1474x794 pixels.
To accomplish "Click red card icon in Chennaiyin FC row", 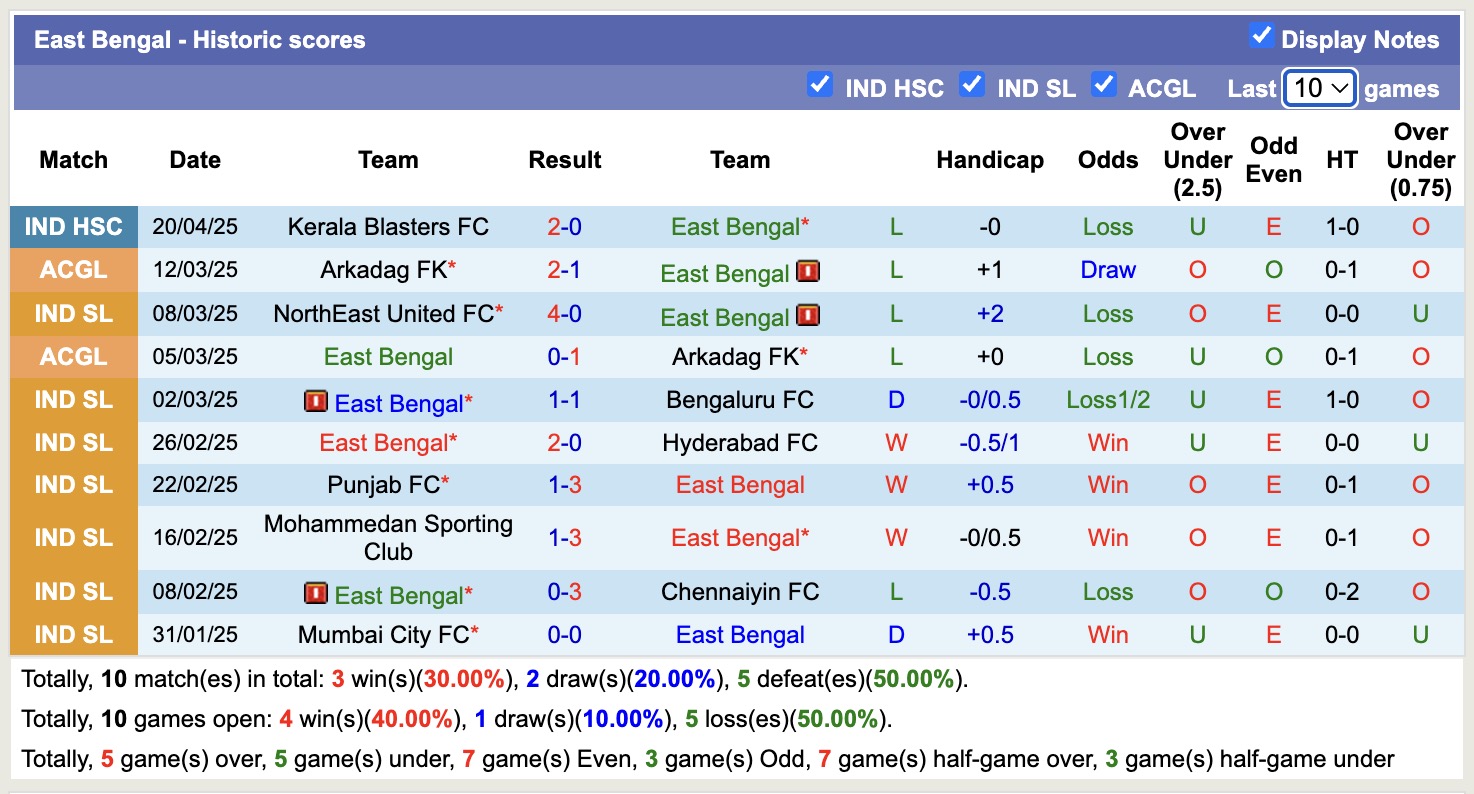I will (316, 593).
